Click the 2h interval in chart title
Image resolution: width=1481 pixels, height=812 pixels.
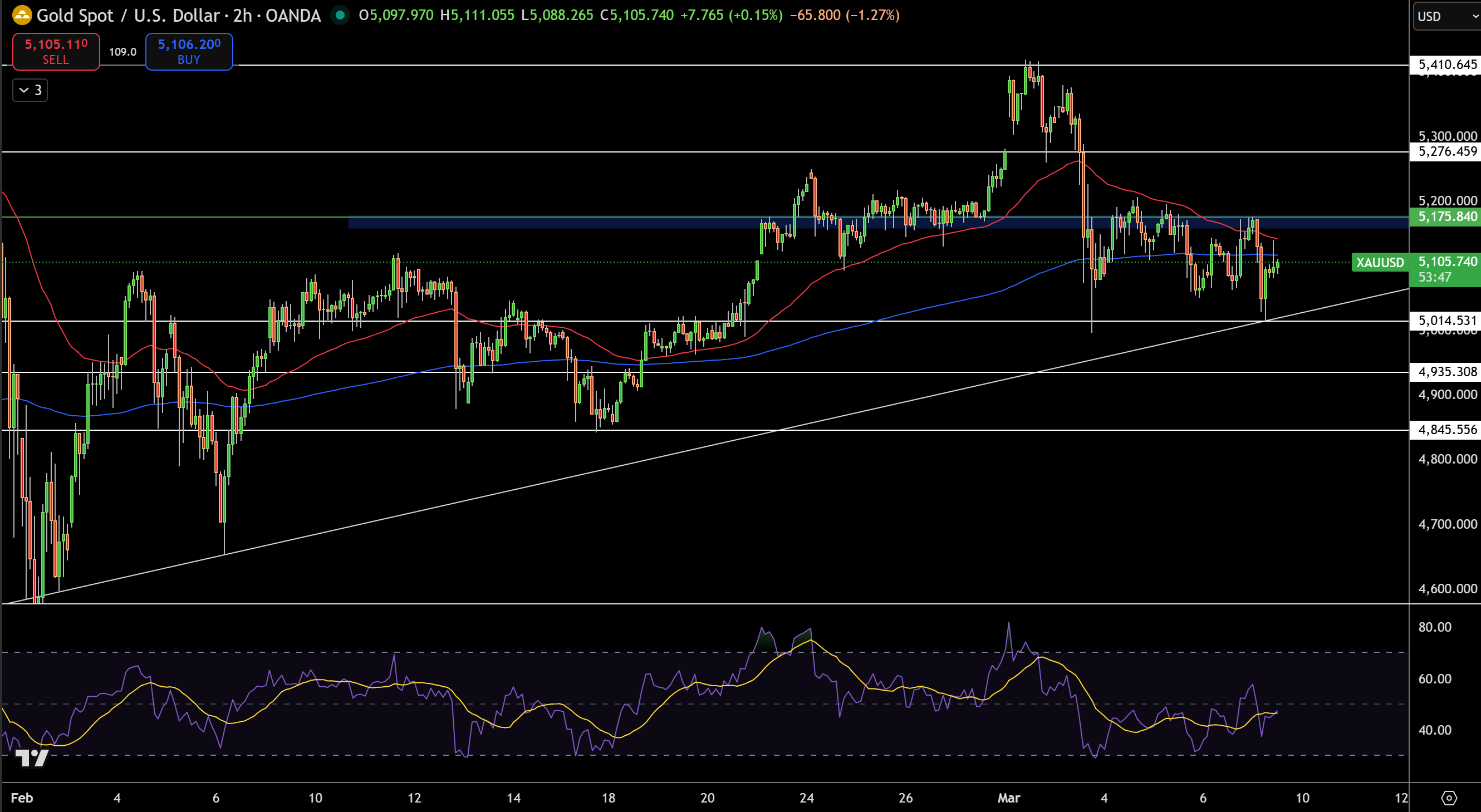pyautogui.click(x=242, y=15)
